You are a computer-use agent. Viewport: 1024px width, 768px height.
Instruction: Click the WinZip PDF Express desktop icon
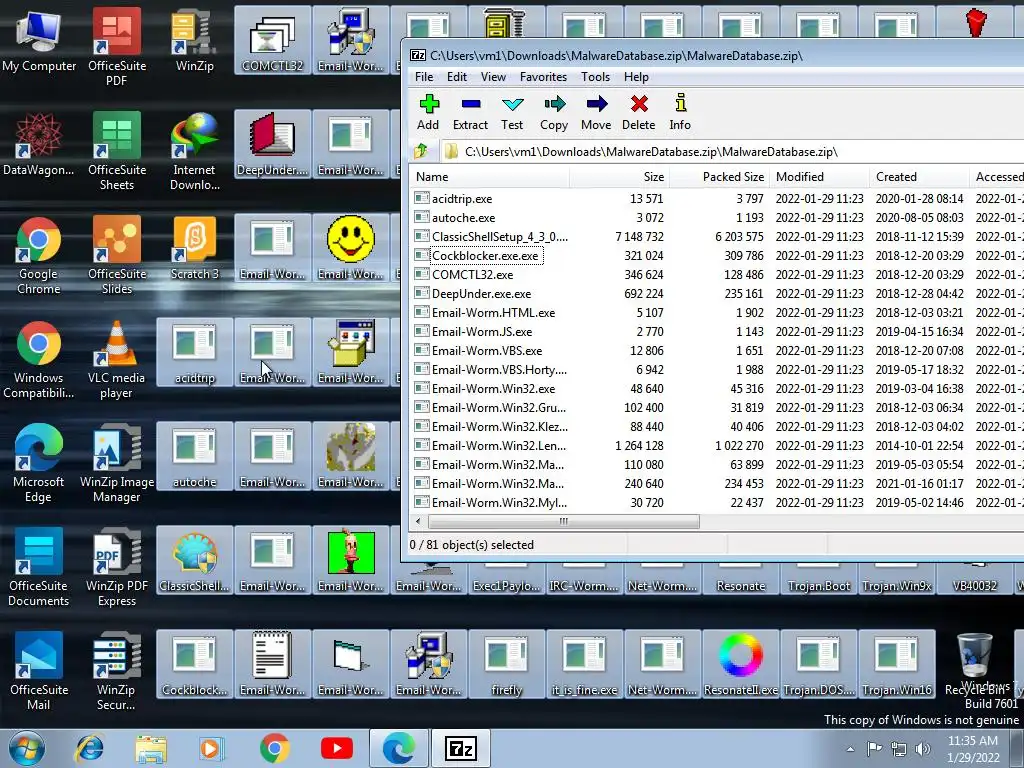[x=117, y=568]
